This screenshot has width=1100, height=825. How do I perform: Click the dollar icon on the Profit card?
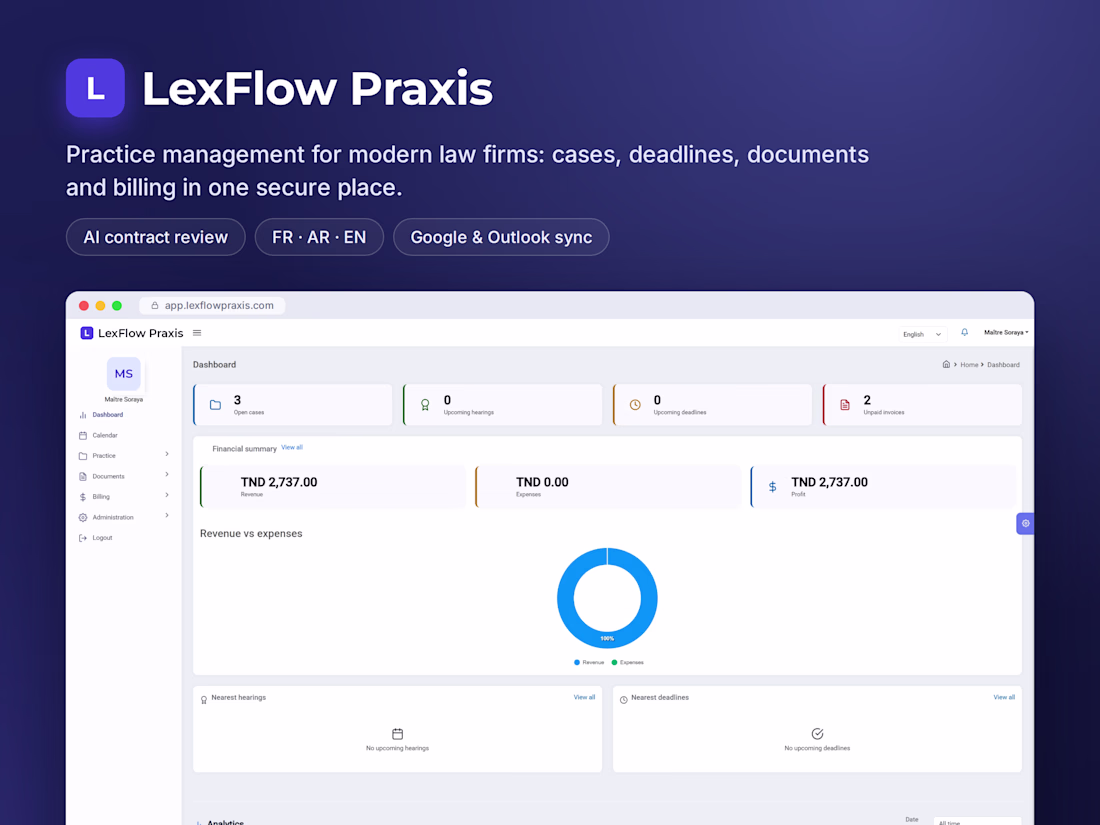click(x=772, y=487)
